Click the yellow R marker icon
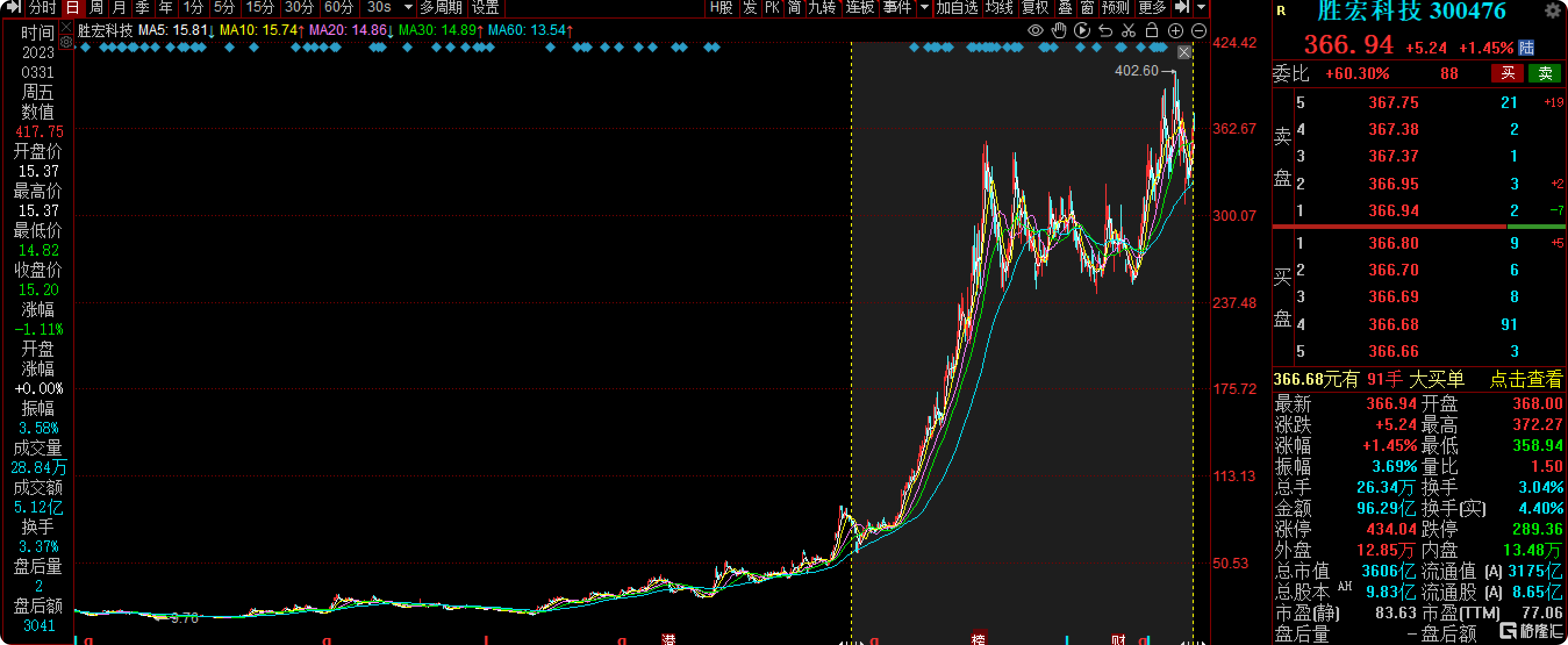The width and height of the screenshot is (1568, 645). 1281,10
